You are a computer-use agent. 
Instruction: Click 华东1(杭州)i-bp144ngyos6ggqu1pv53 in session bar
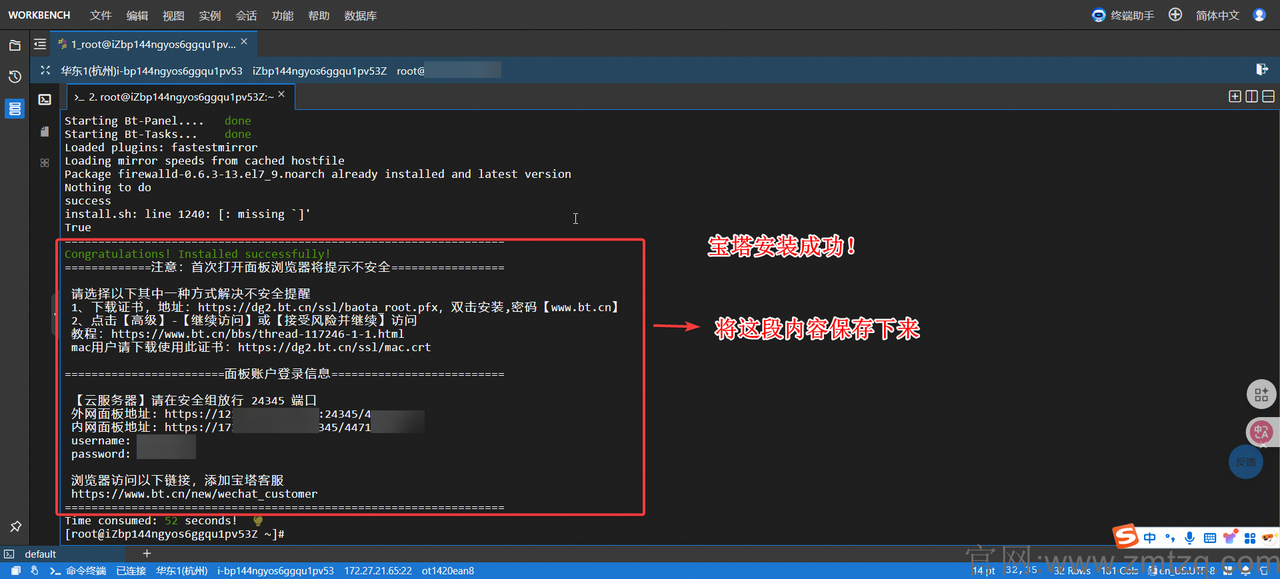pyautogui.click(x=152, y=71)
